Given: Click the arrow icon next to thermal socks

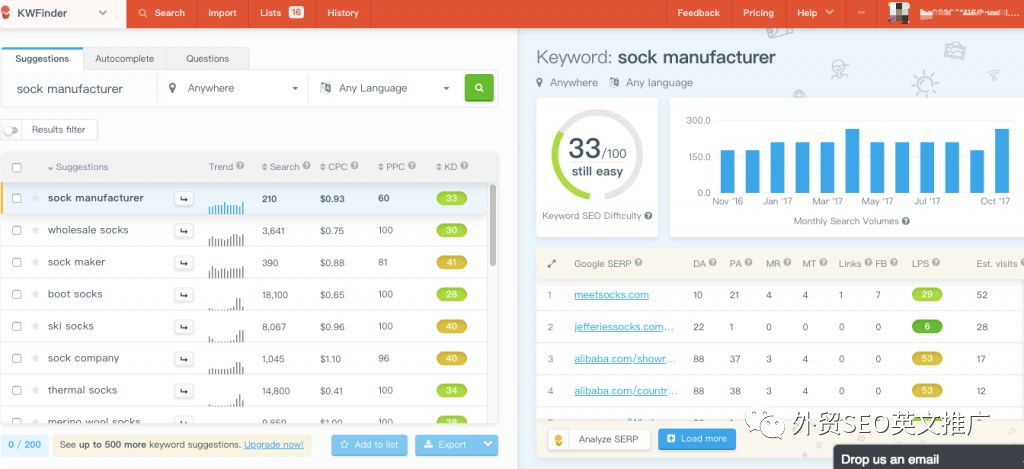Looking at the screenshot, I should (x=184, y=391).
